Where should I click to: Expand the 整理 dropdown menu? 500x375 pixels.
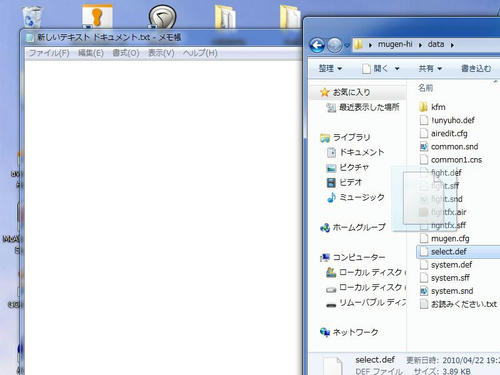[330, 68]
